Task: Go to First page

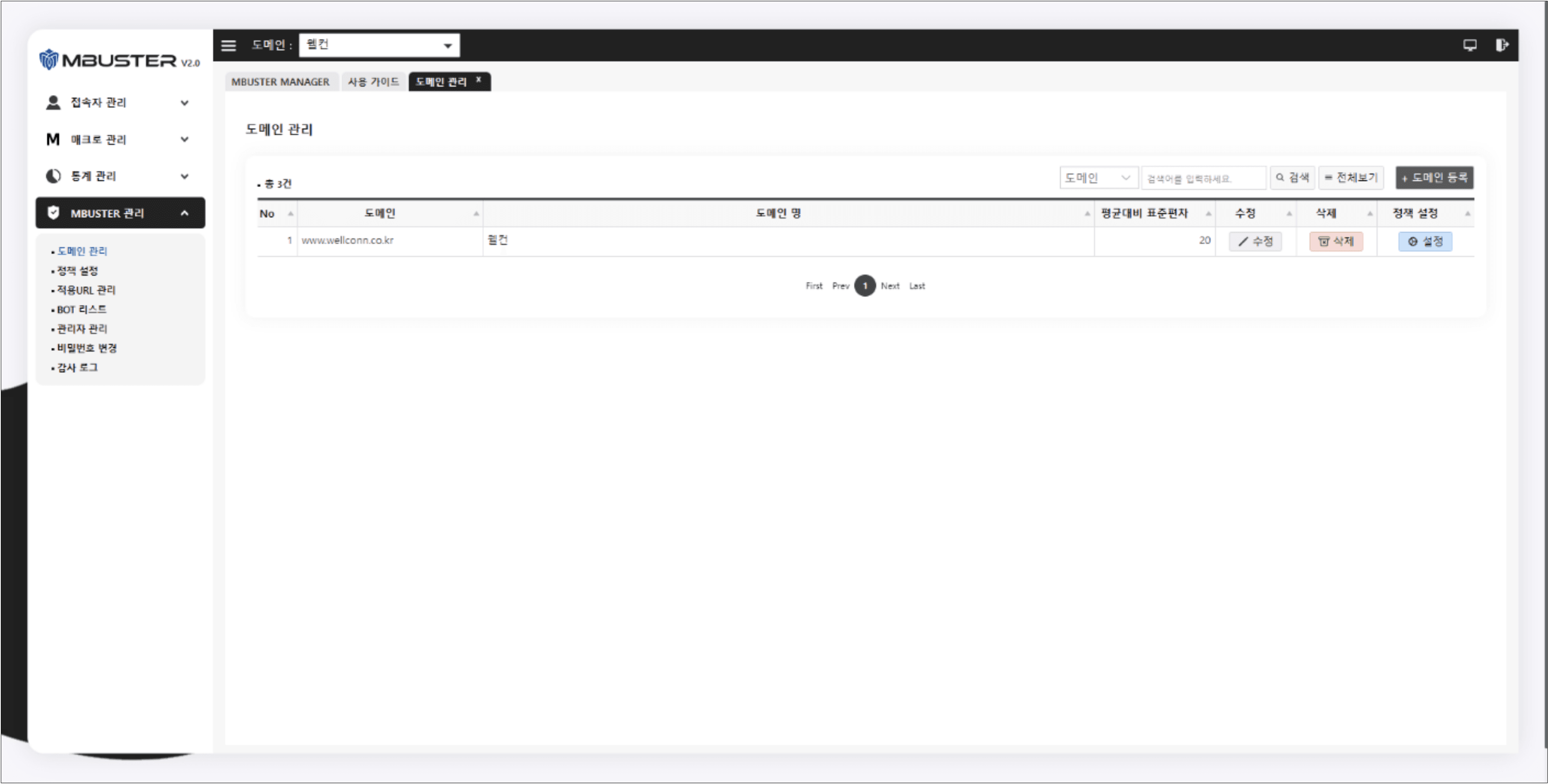Action: [814, 286]
